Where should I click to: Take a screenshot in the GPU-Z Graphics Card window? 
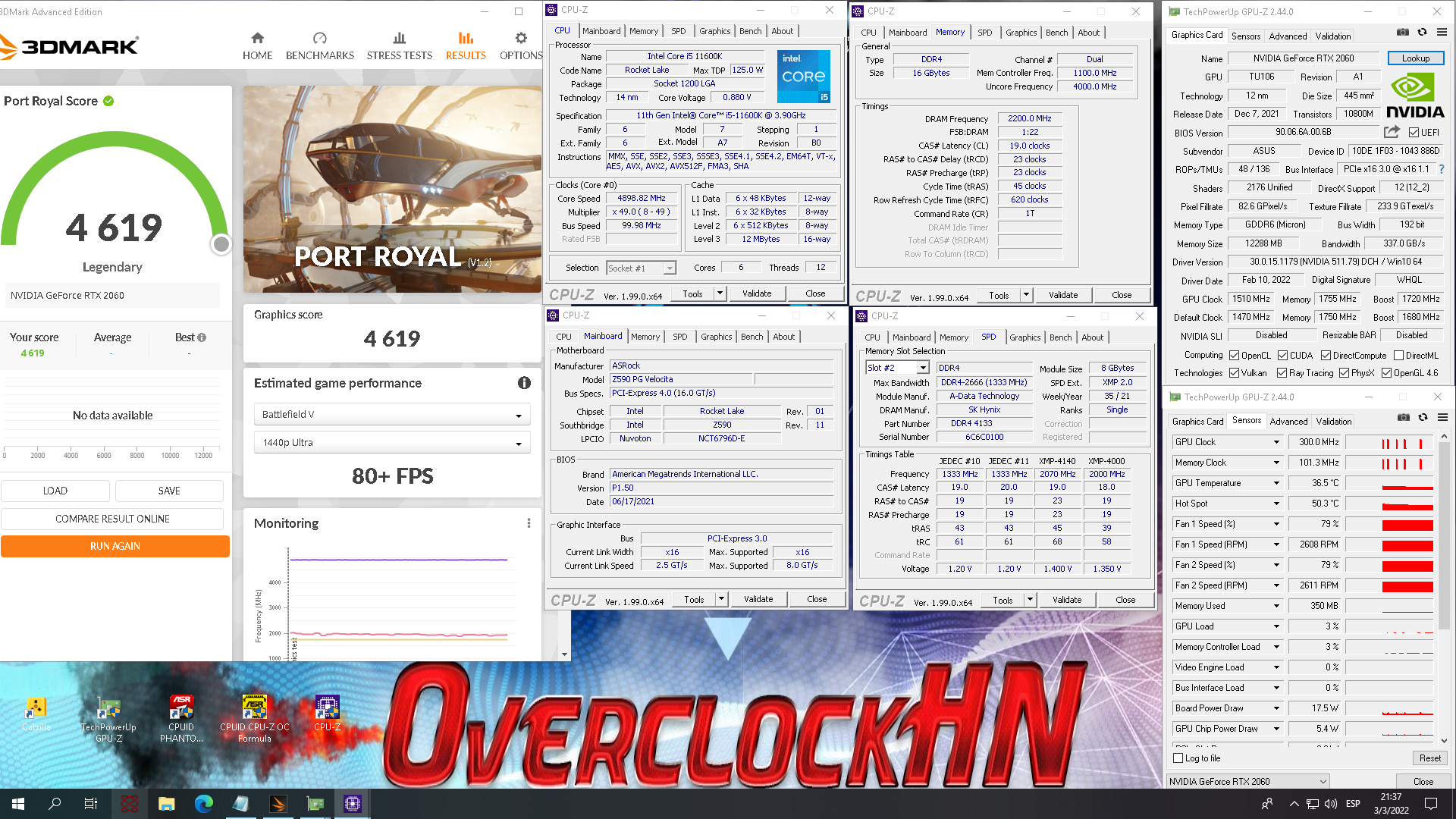point(1403,32)
